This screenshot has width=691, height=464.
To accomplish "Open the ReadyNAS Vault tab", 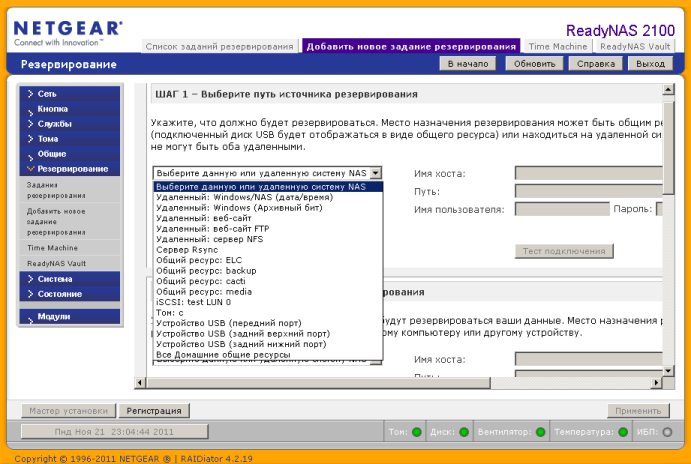I will coord(635,46).
